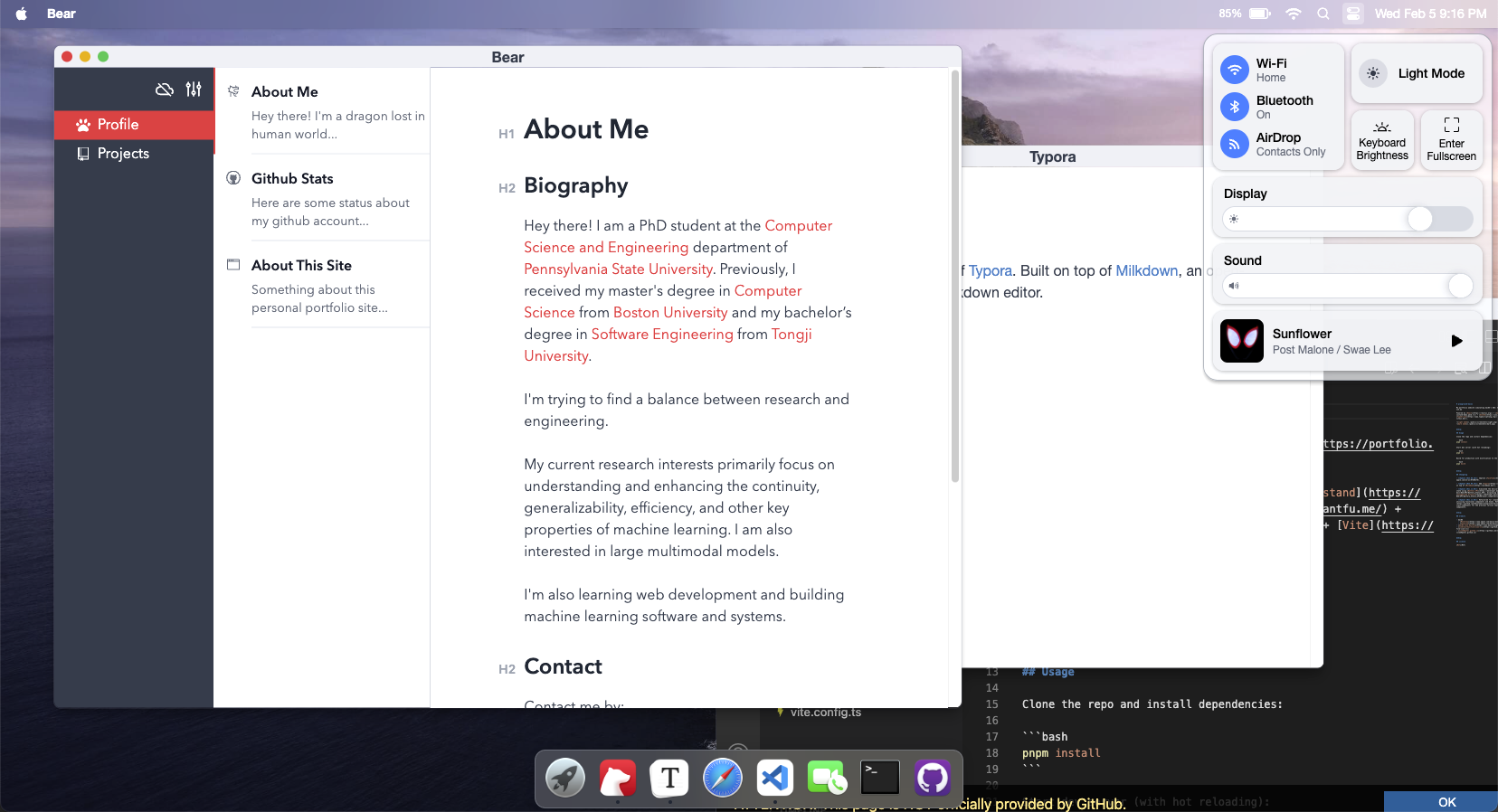Click the Milkdown link in the Typora window
The width and height of the screenshot is (1498, 812).
tap(1147, 270)
